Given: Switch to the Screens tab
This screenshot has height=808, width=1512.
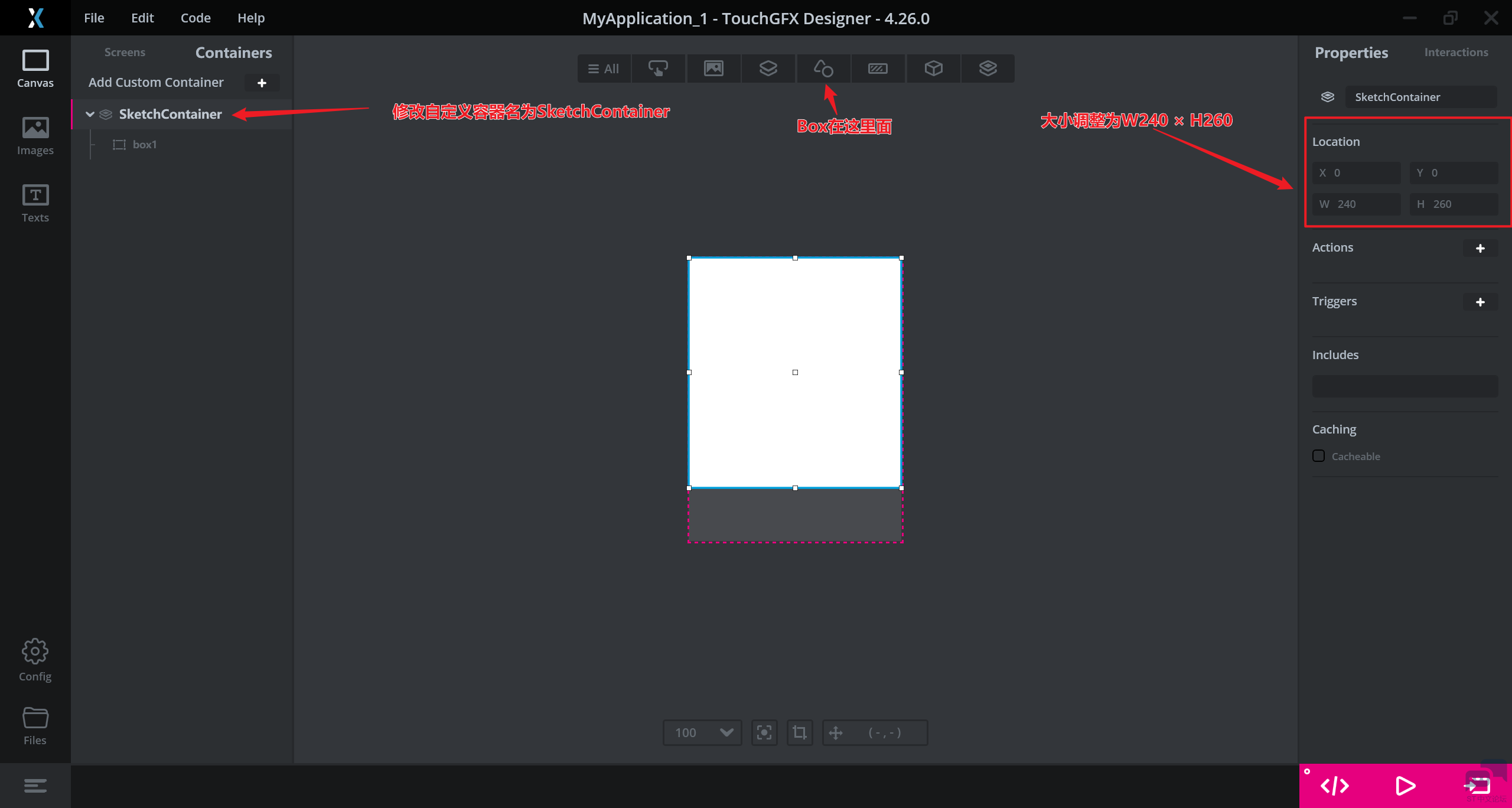Looking at the screenshot, I should 125,52.
